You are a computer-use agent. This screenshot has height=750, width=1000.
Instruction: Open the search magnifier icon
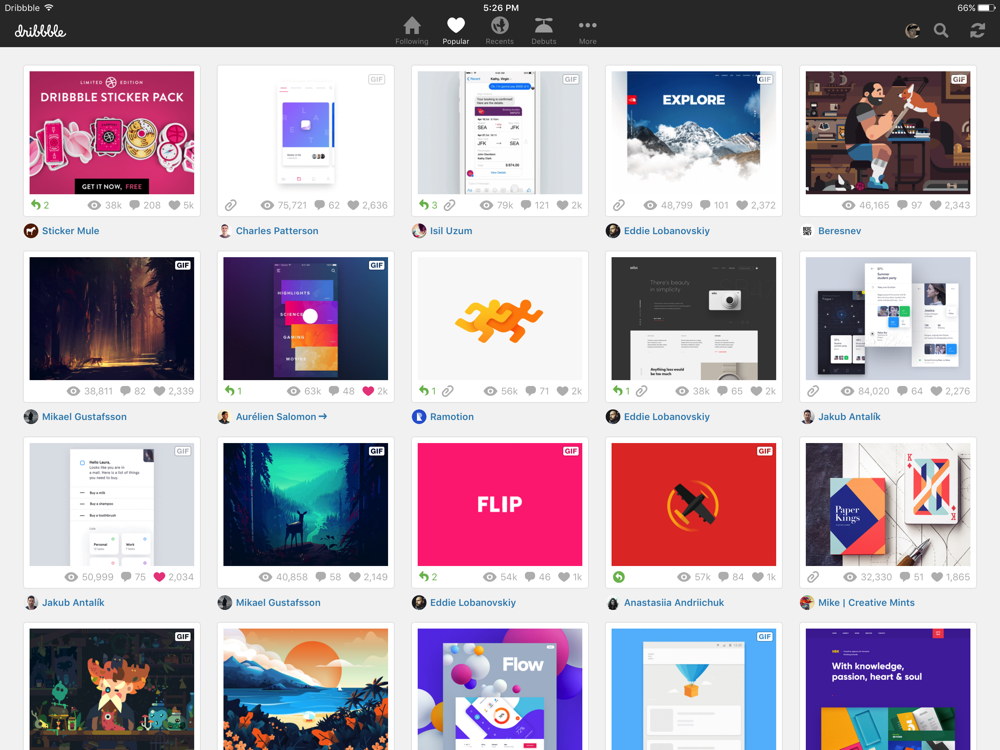tap(941, 31)
